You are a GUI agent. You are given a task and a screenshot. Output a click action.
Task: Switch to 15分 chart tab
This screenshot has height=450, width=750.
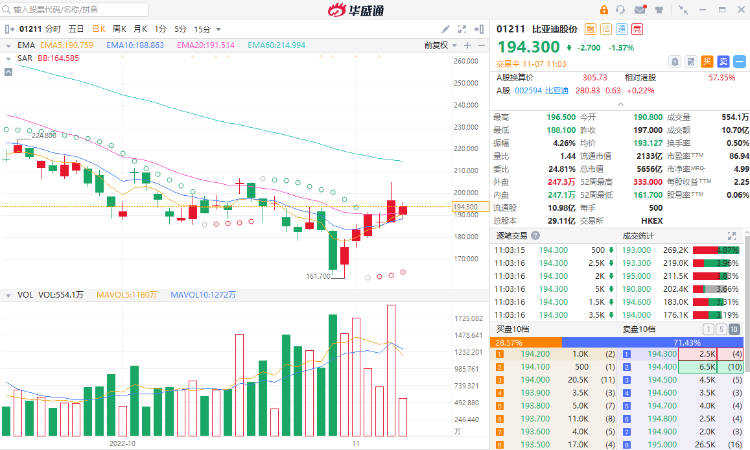coord(202,29)
